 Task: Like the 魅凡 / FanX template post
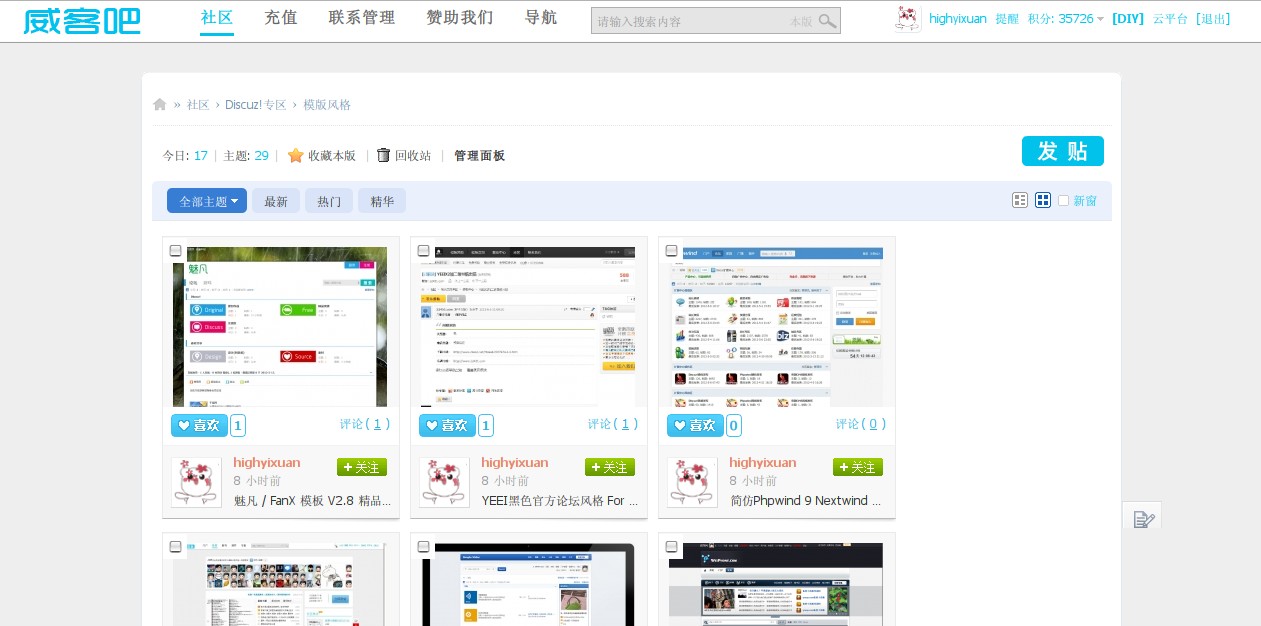(x=199, y=425)
